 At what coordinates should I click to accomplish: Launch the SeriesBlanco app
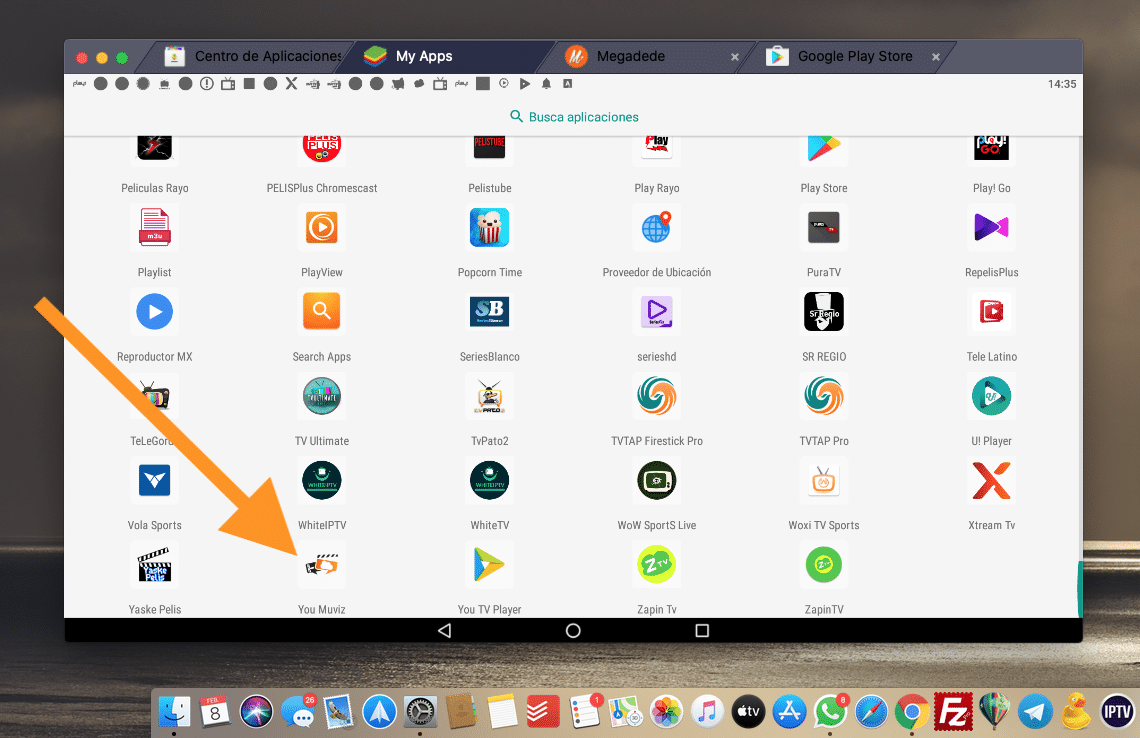[x=490, y=312]
